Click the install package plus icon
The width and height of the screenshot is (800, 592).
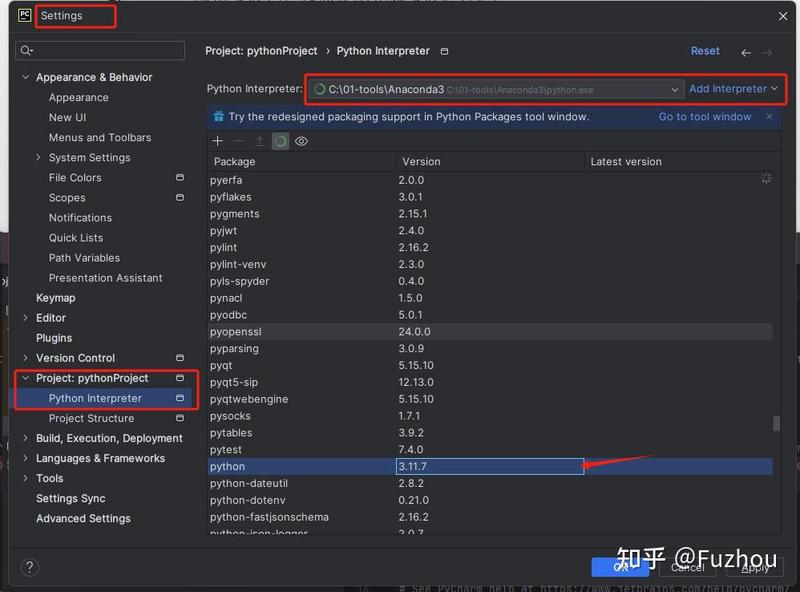point(218,141)
